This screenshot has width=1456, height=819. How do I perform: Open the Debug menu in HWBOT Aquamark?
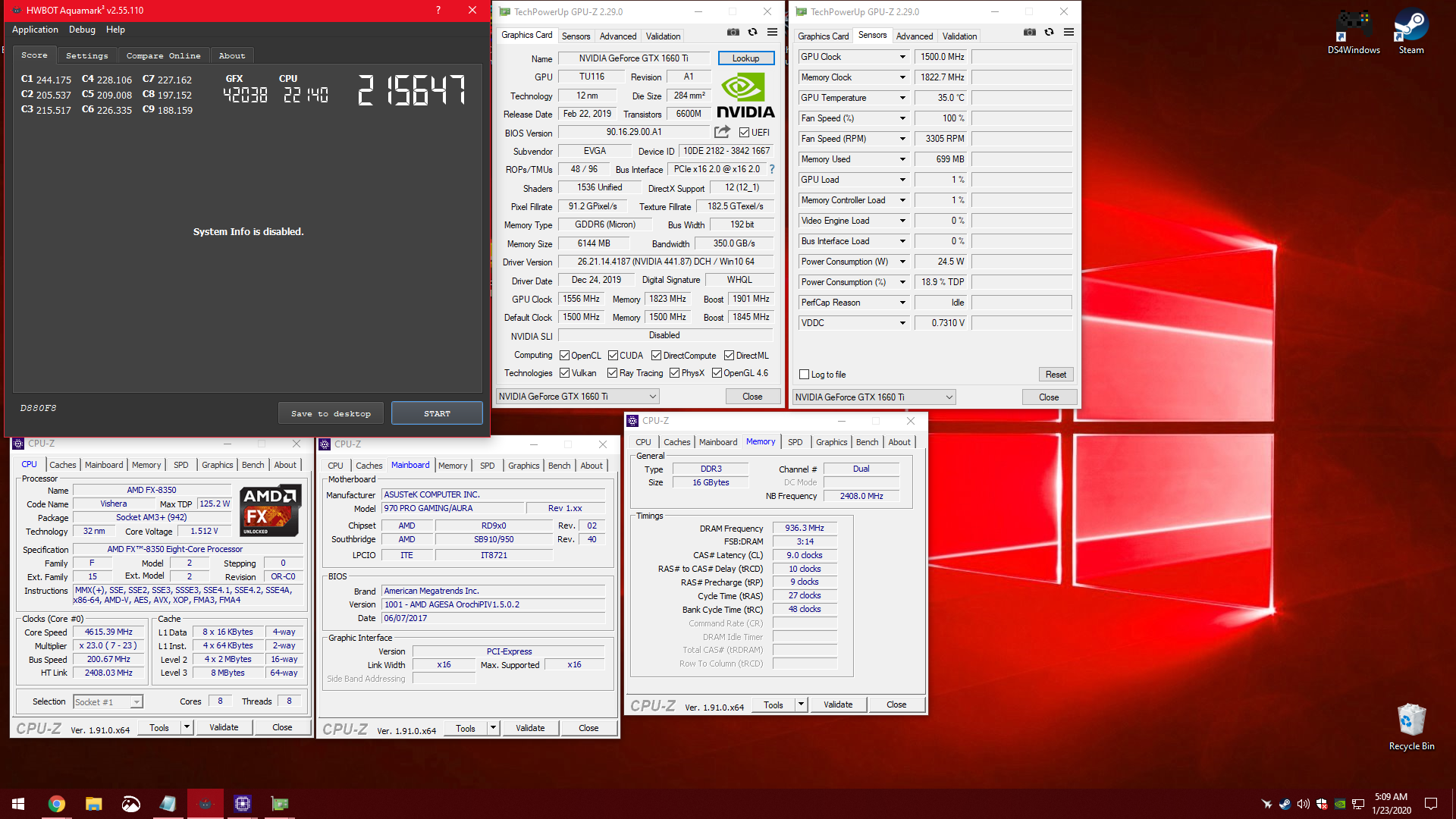[x=82, y=30]
